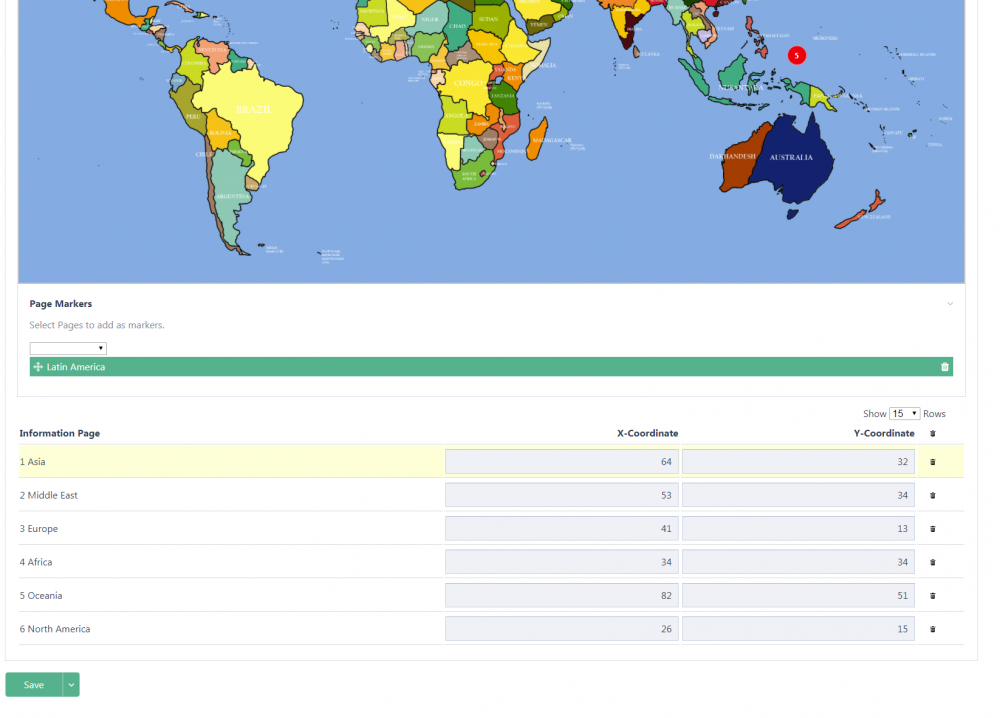This screenshot has height=718, width=1000.
Task: Edit Y-Coordinate field for Oceania
Action: point(798,596)
